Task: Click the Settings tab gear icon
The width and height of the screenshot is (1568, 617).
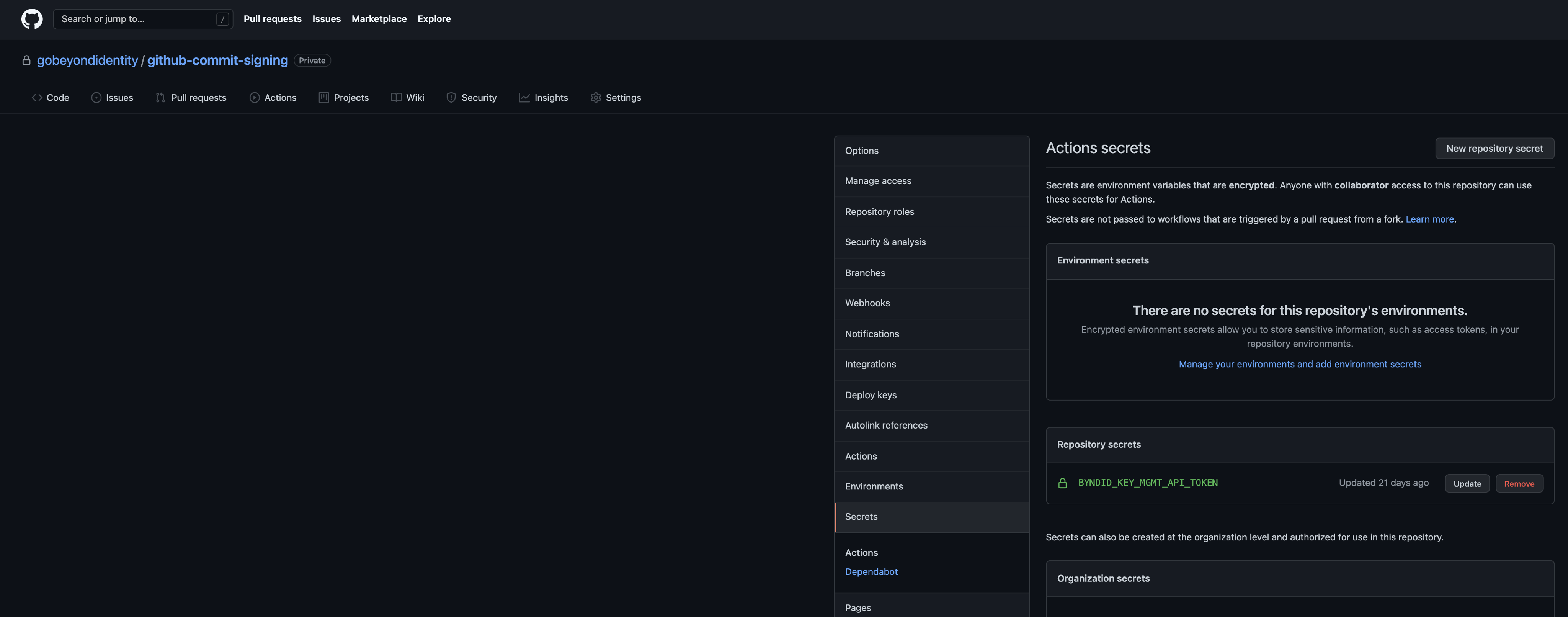Action: [596, 97]
